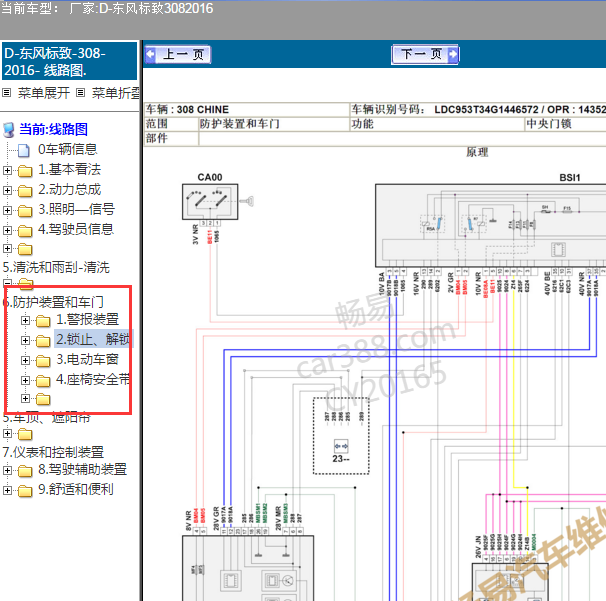Click 菜单折叠 to collapse all menus
This screenshot has width=606, height=601.
tap(115, 93)
